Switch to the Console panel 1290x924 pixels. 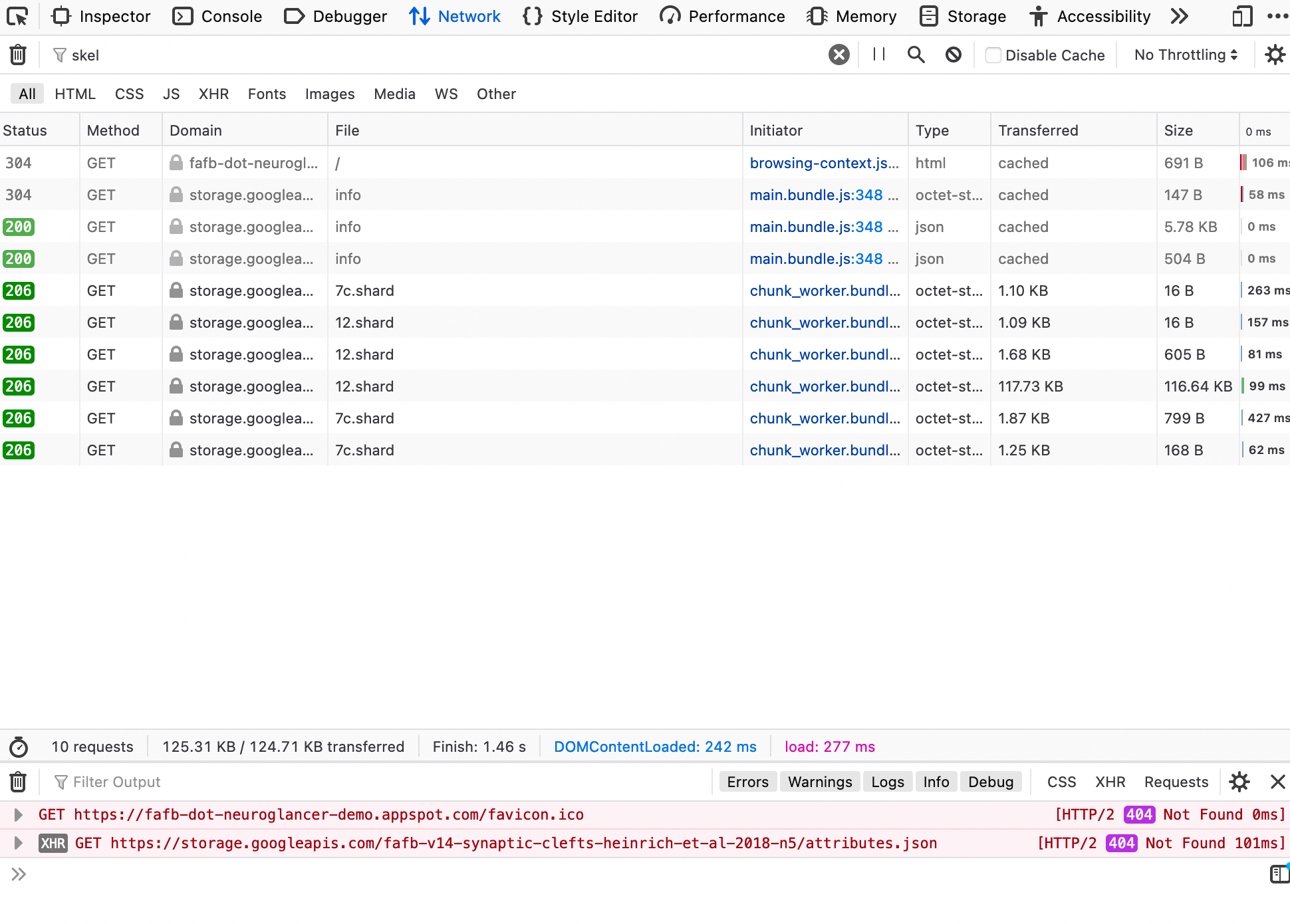pos(217,16)
